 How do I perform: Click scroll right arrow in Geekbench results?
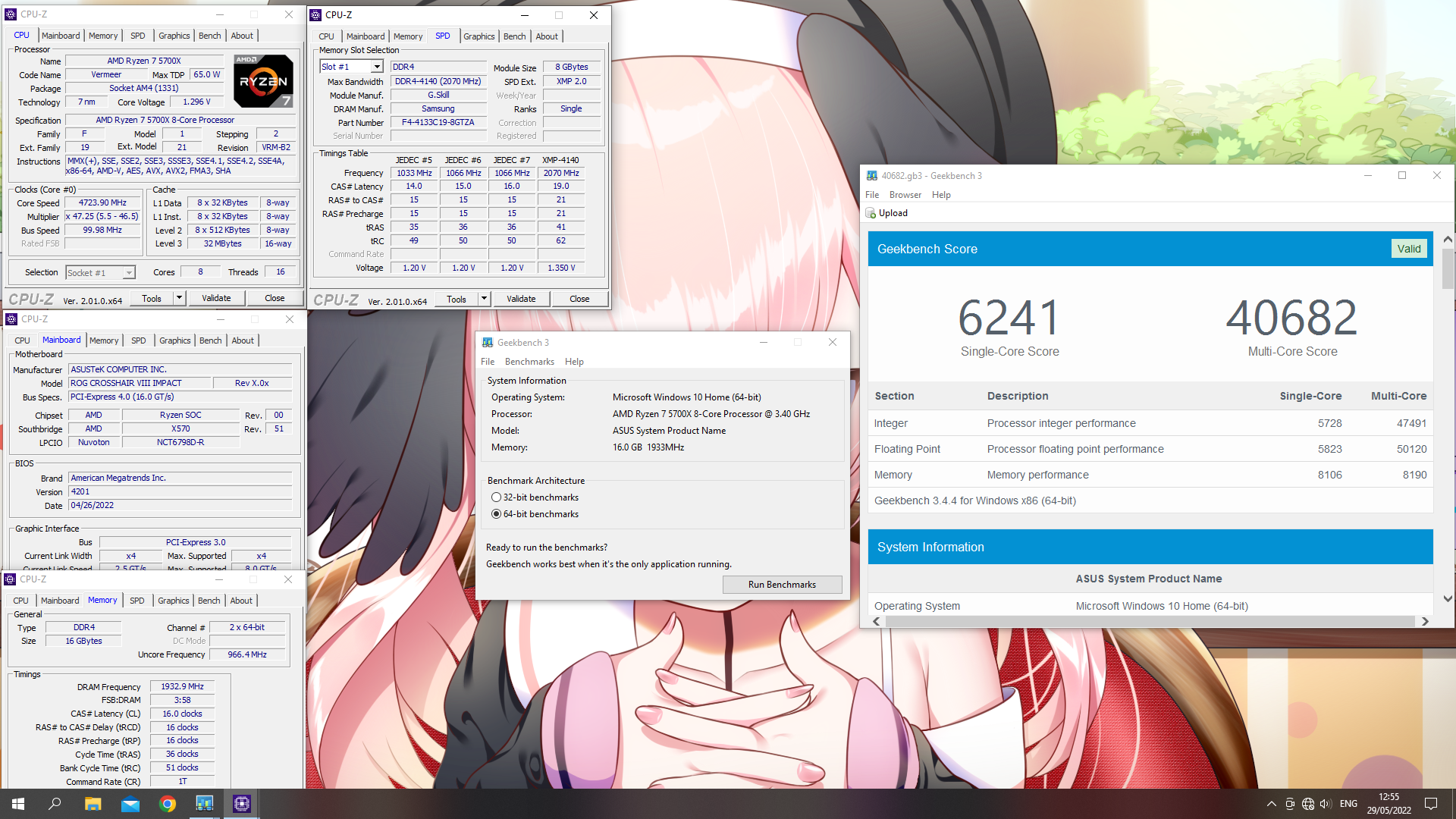tap(1425, 621)
